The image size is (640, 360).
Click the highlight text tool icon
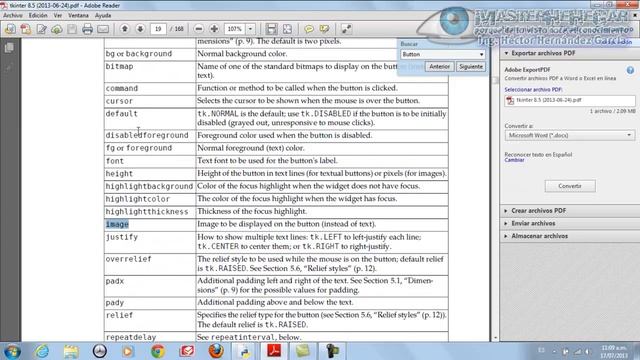pyautogui.click(x=324, y=29)
